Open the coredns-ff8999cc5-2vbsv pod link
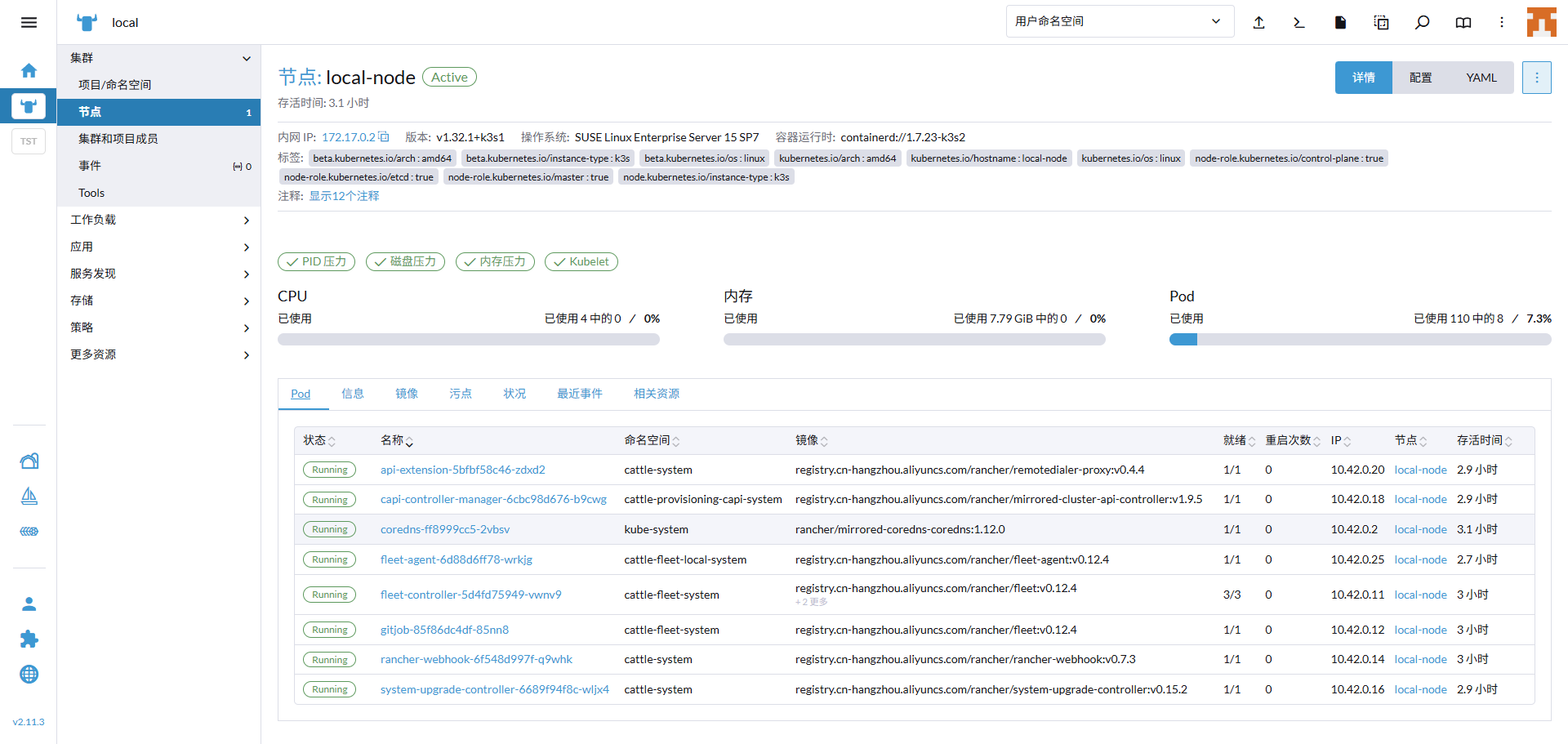Viewport: 1568px width, 744px height. (x=444, y=529)
